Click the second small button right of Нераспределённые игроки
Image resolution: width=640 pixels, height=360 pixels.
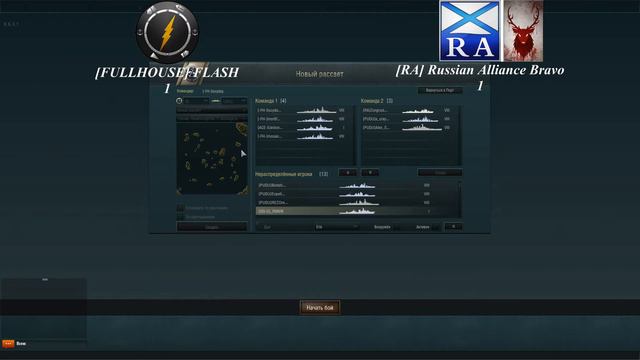(x=370, y=173)
